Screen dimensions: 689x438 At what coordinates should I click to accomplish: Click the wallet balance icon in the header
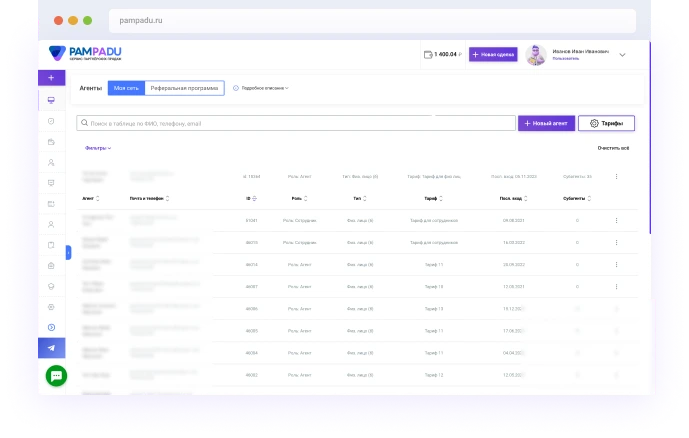[428, 55]
